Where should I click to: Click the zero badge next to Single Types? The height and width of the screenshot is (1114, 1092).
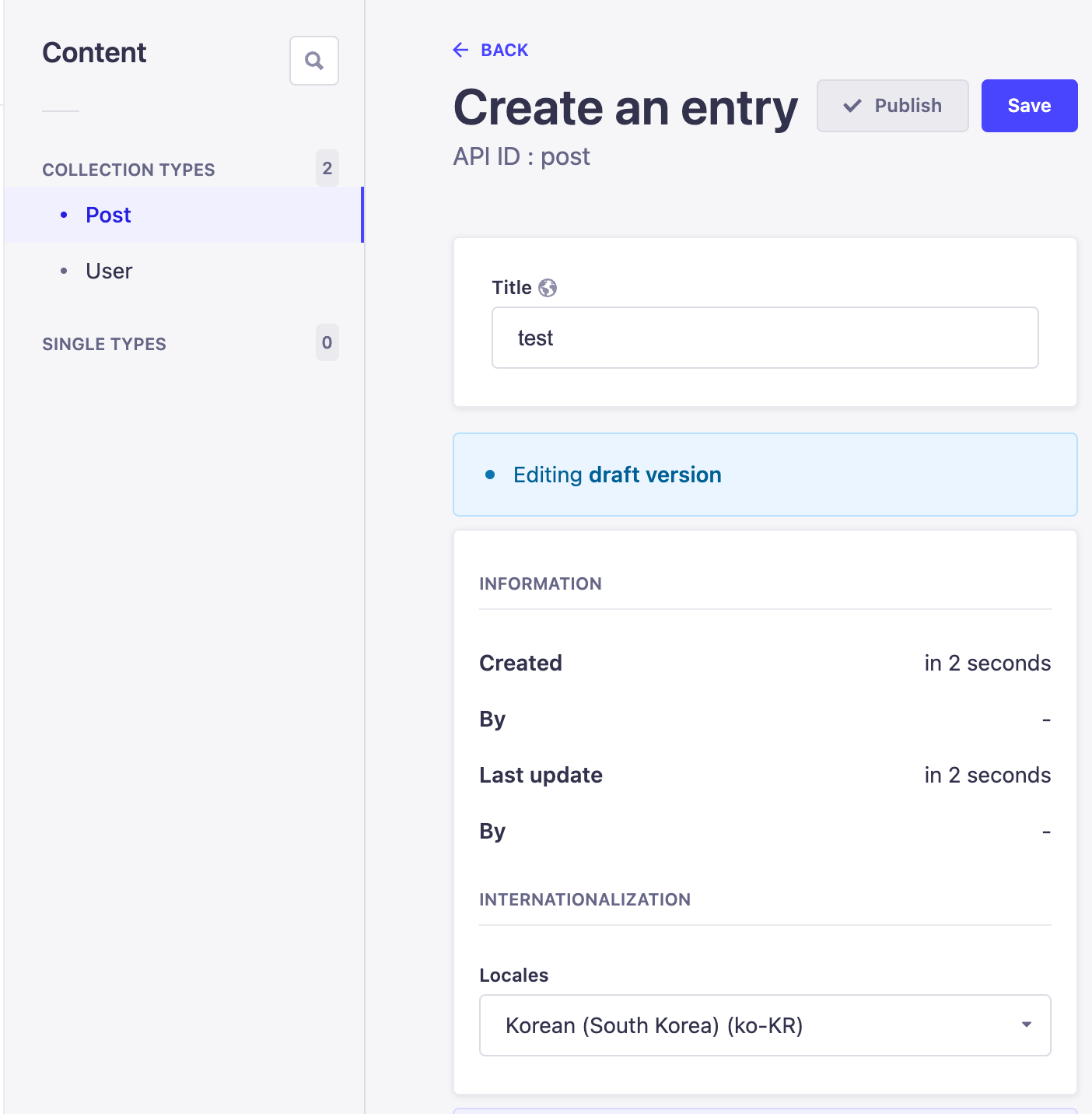pos(327,342)
